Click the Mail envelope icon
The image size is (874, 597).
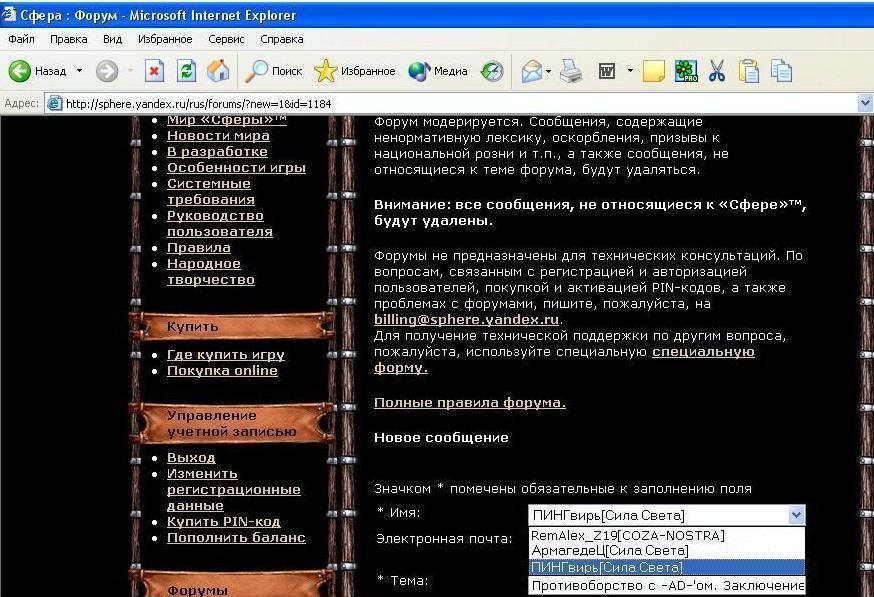532,71
